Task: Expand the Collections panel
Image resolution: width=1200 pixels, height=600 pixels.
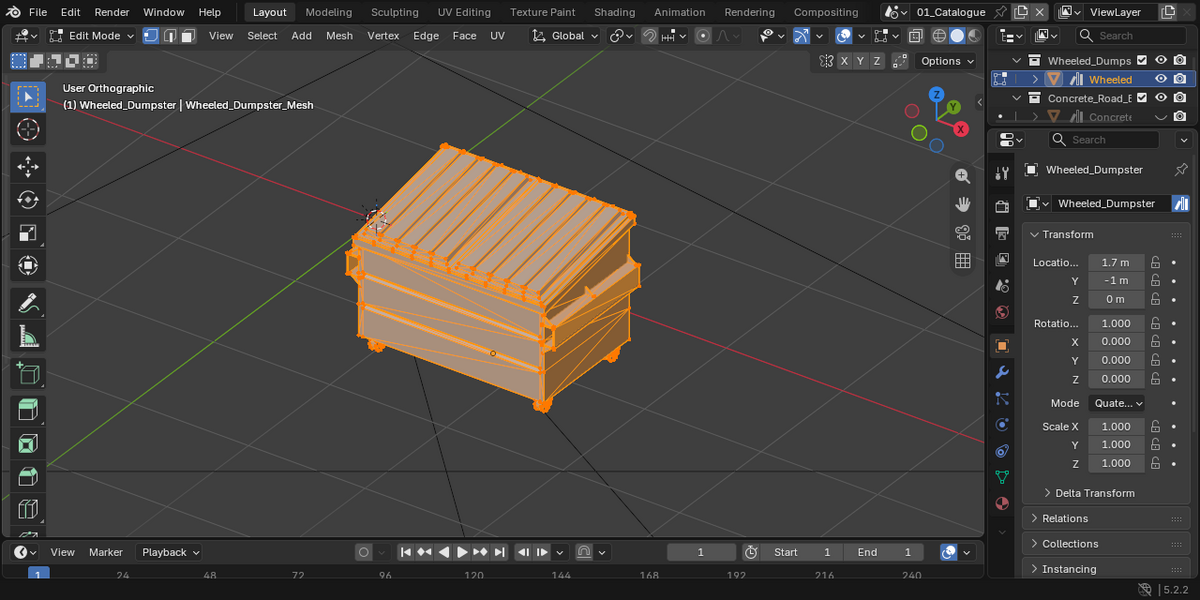Action: point(1070,544)
